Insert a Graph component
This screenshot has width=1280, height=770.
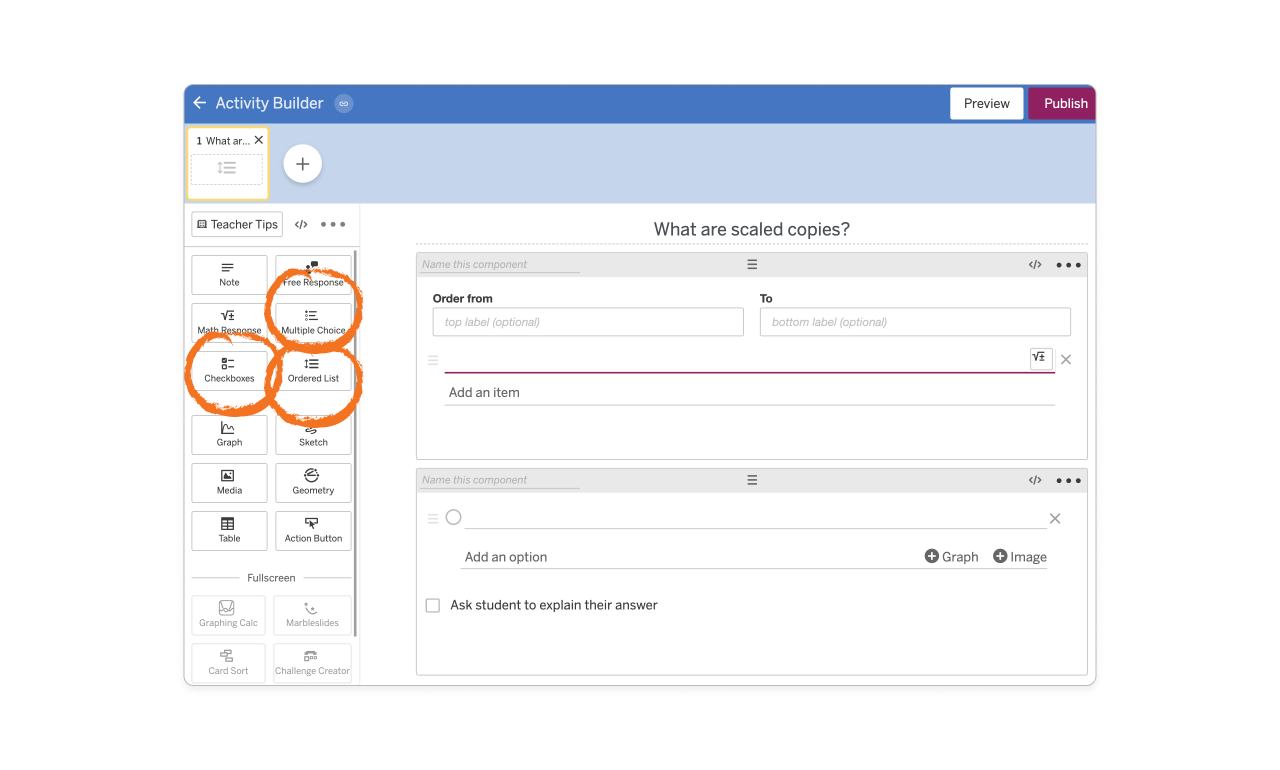tap(229, 434)
